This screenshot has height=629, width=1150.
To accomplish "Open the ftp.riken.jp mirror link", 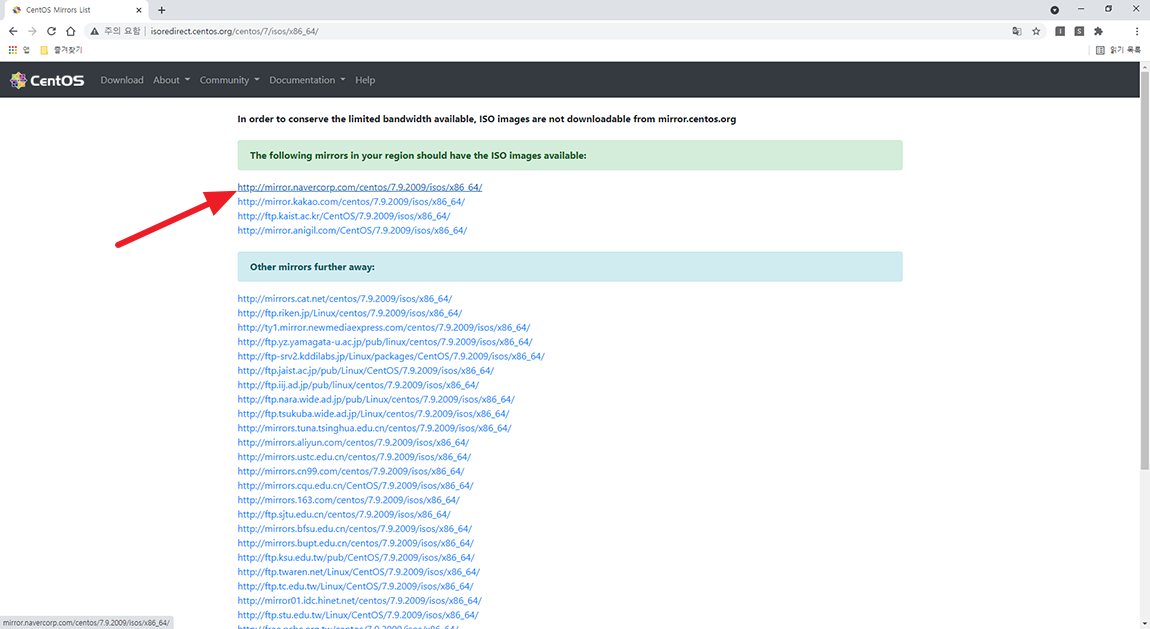I will (x=350, y=313).
